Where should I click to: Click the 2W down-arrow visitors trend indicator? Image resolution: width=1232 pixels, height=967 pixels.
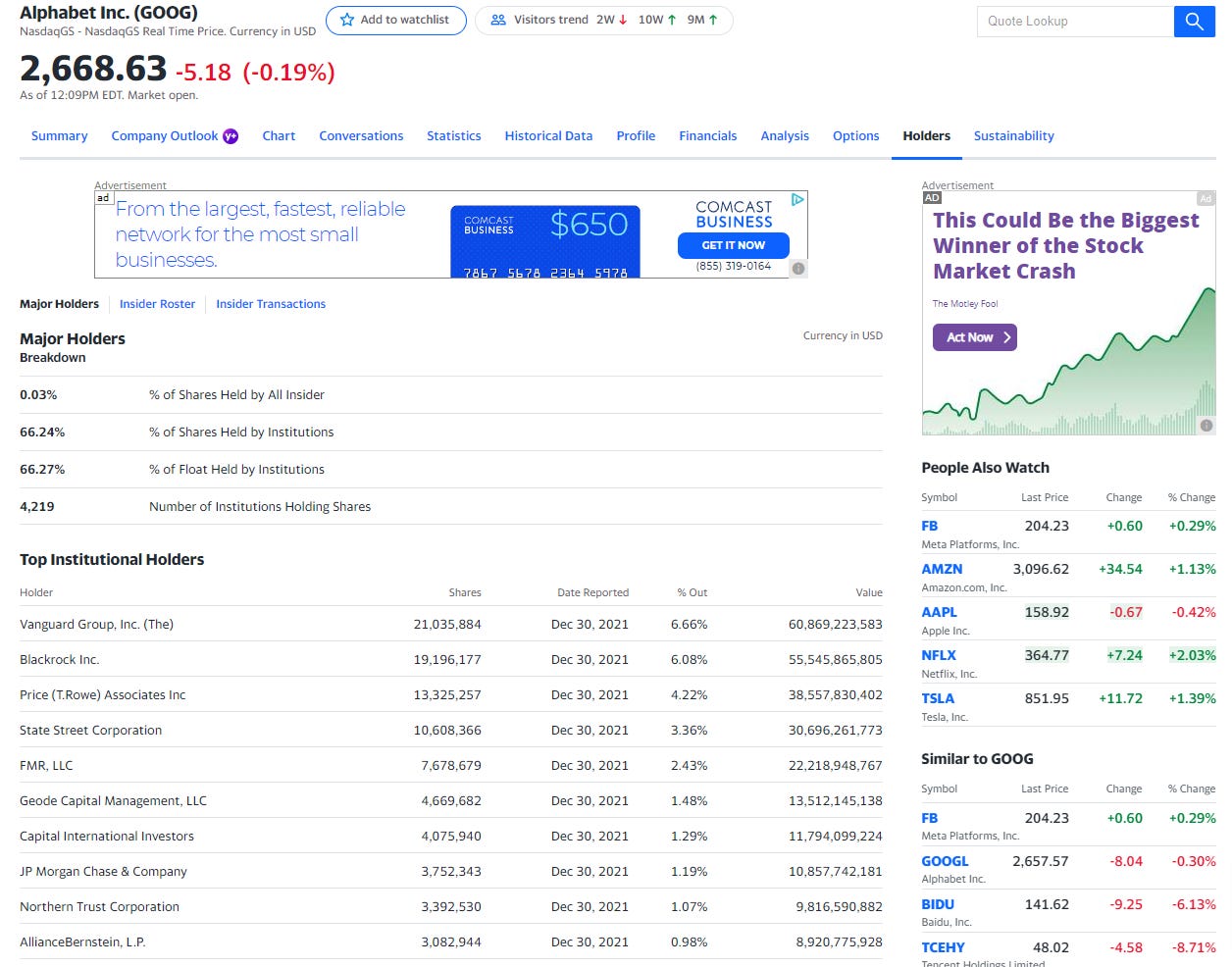tap(612, 20)
